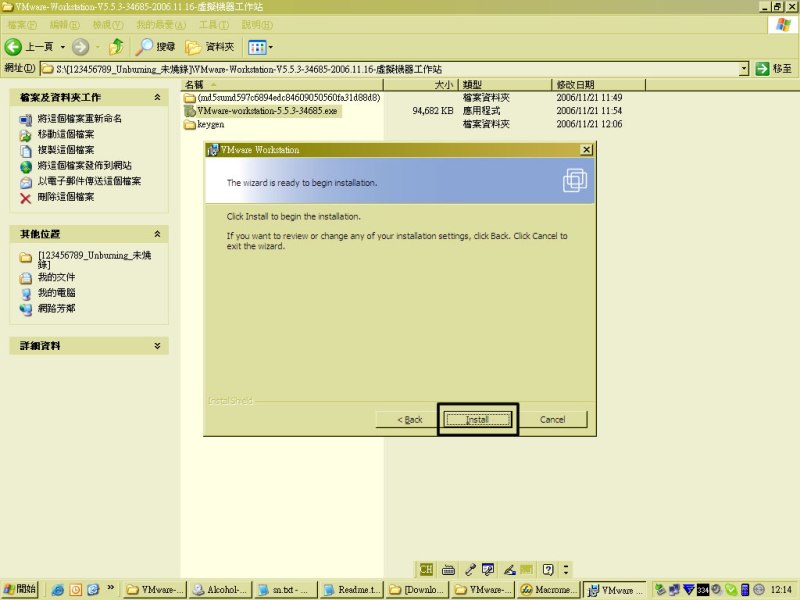800x600 pixels.
Task: Open the Back button history dropdown arrow
Action: pos(63,47)
